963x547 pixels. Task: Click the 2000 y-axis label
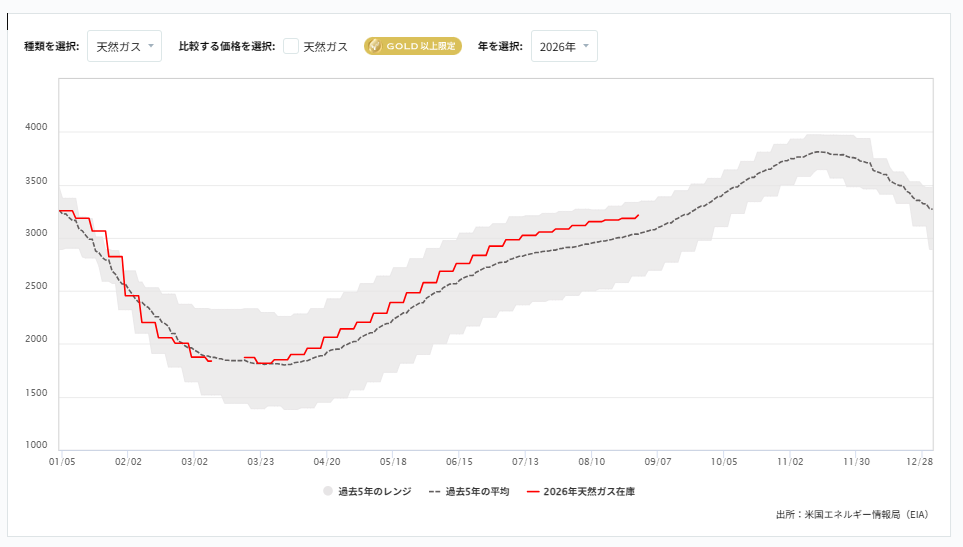[x=36, y=339]
